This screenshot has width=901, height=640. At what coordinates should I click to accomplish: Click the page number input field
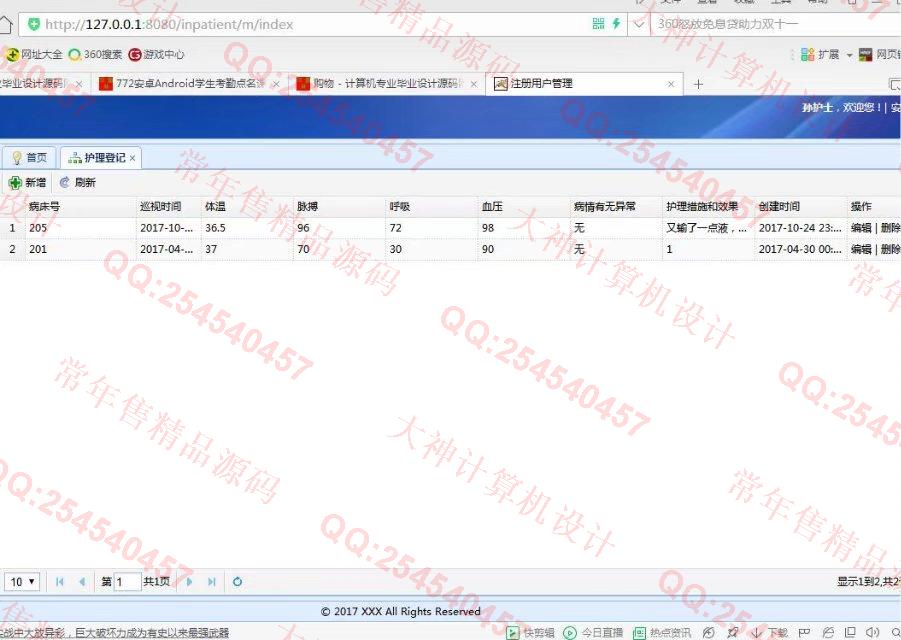tap(127, 582)
